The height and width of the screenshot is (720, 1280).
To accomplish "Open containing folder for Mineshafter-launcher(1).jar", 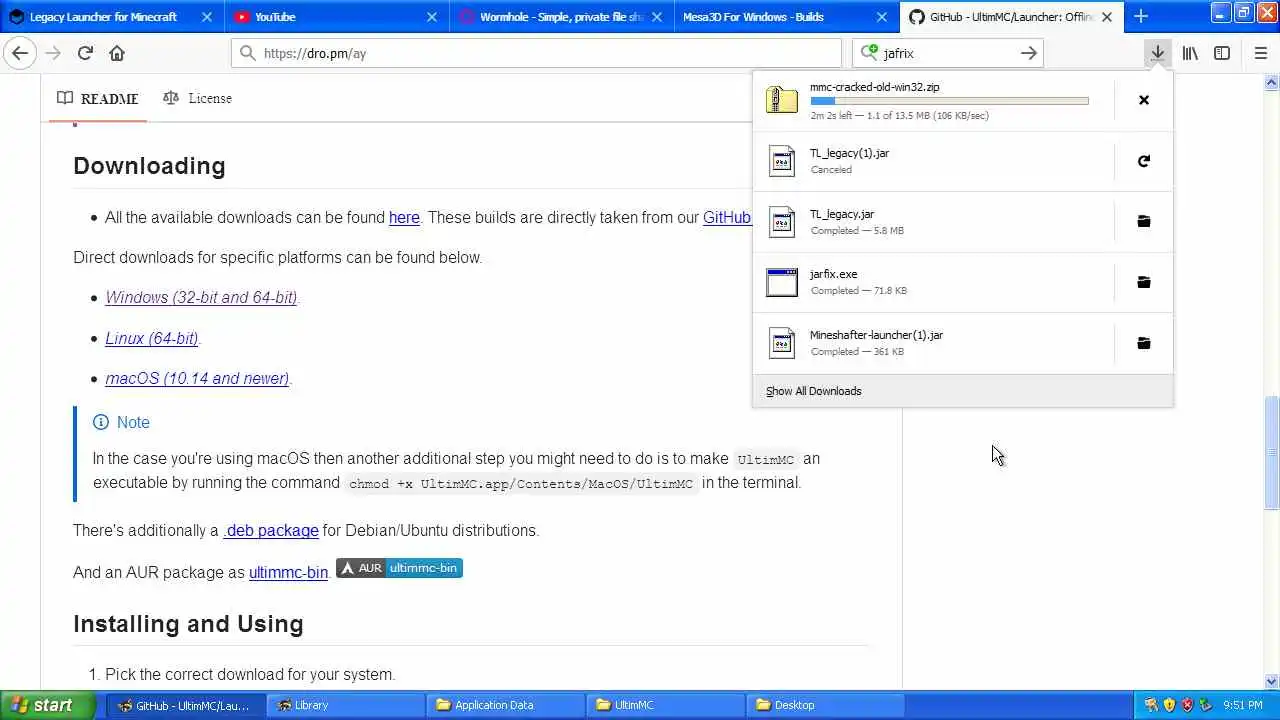I will (1144, 343).
